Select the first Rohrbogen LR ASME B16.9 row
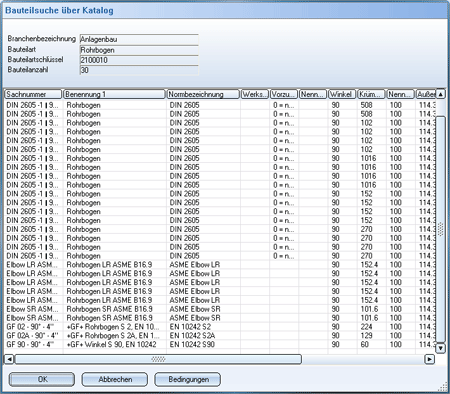 point(220,265)
